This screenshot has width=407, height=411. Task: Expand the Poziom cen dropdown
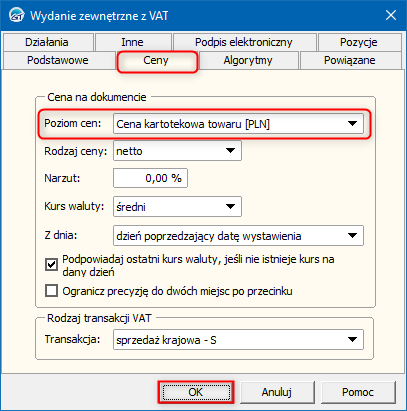pyautogui.click(x=238, y=124)
